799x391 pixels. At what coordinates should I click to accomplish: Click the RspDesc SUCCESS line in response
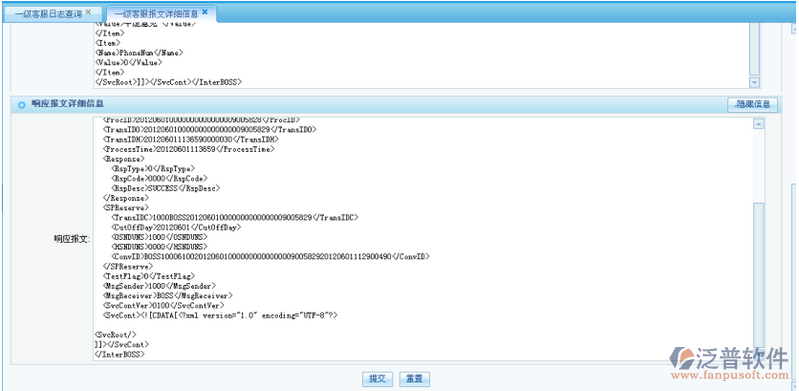(x=166, y=188)
